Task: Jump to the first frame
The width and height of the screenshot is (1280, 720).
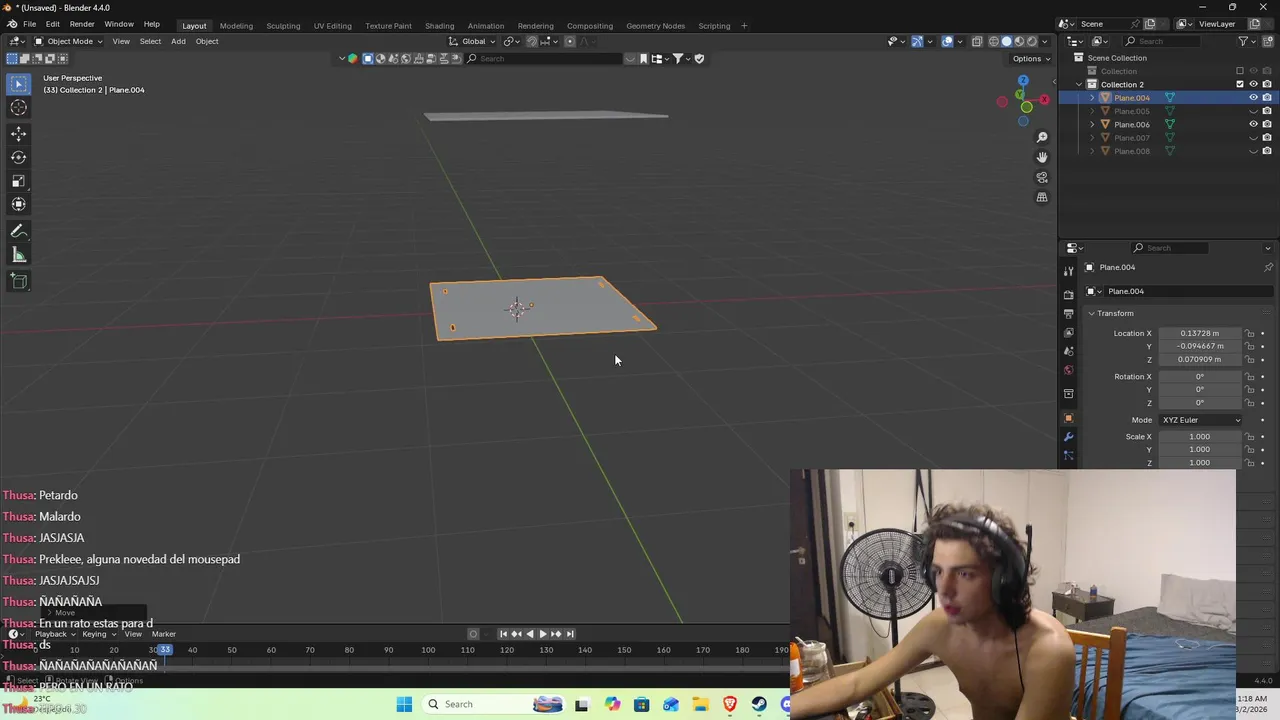Action: 503,634
